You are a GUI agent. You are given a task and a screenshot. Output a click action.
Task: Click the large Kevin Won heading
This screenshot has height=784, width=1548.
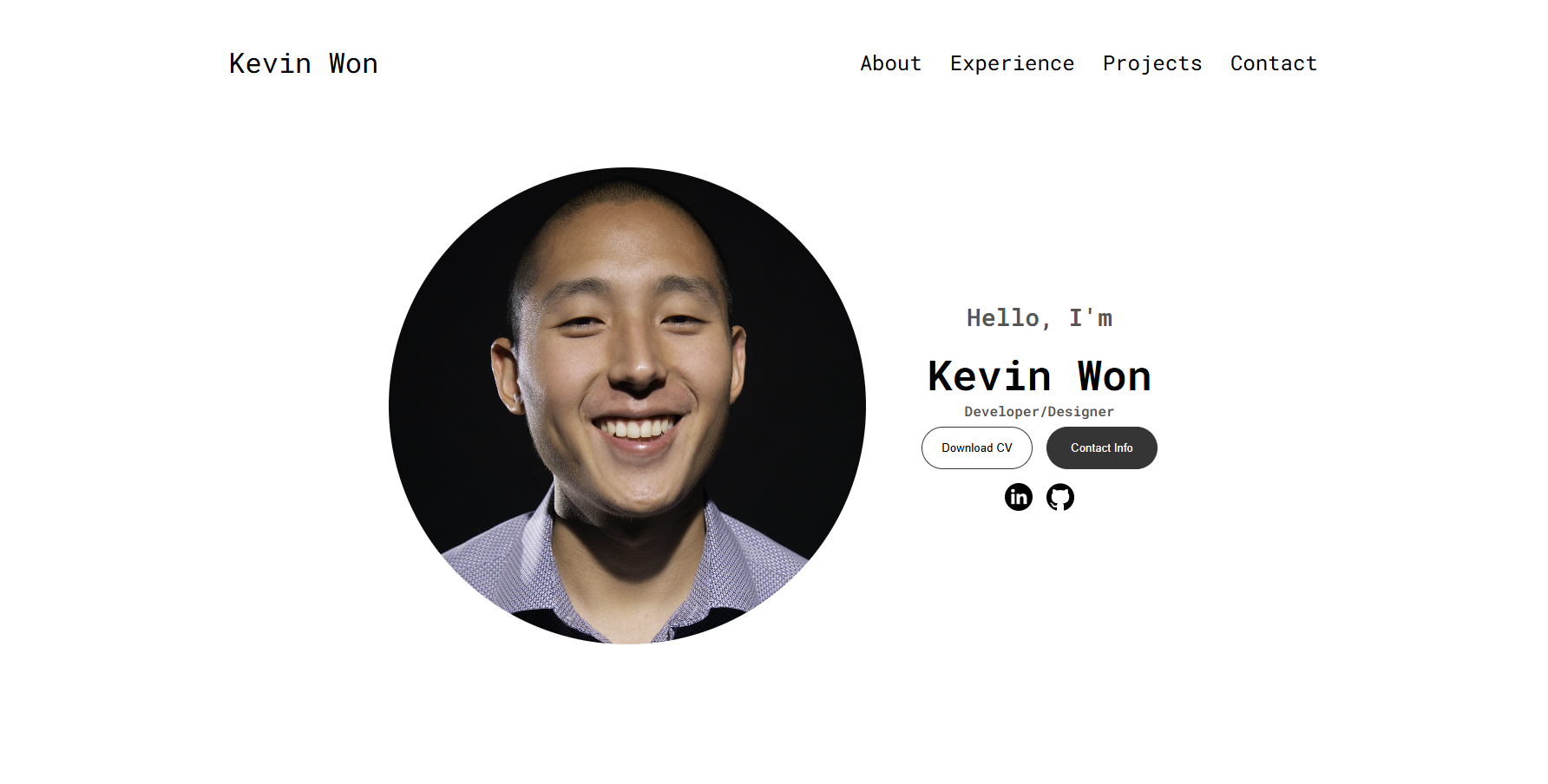coord(1040,376)
